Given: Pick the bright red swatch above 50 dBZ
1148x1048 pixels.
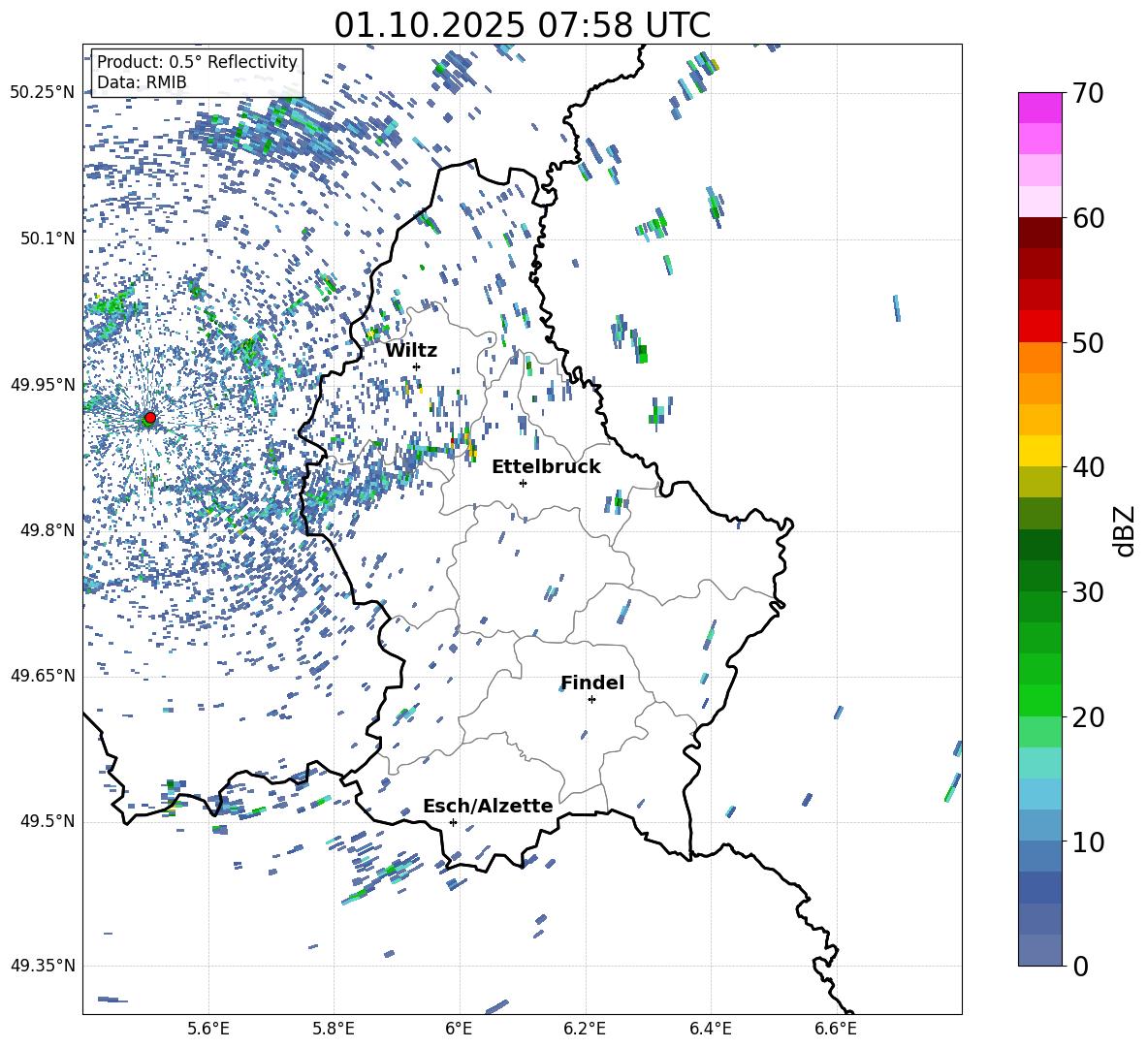Looking at the screenshot, I should click(x=1040, y=326).
